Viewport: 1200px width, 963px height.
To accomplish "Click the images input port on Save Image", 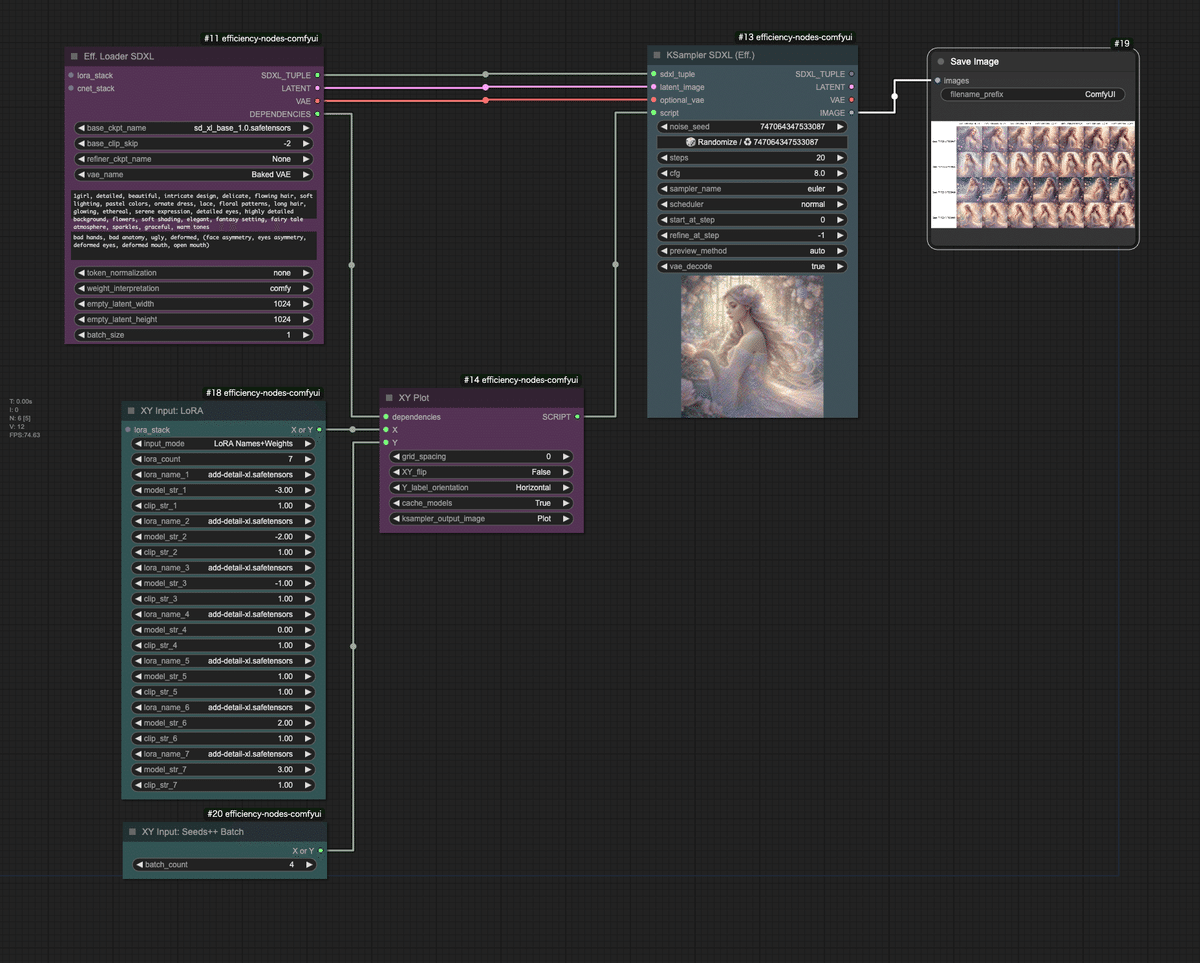I will pos(937,81).
